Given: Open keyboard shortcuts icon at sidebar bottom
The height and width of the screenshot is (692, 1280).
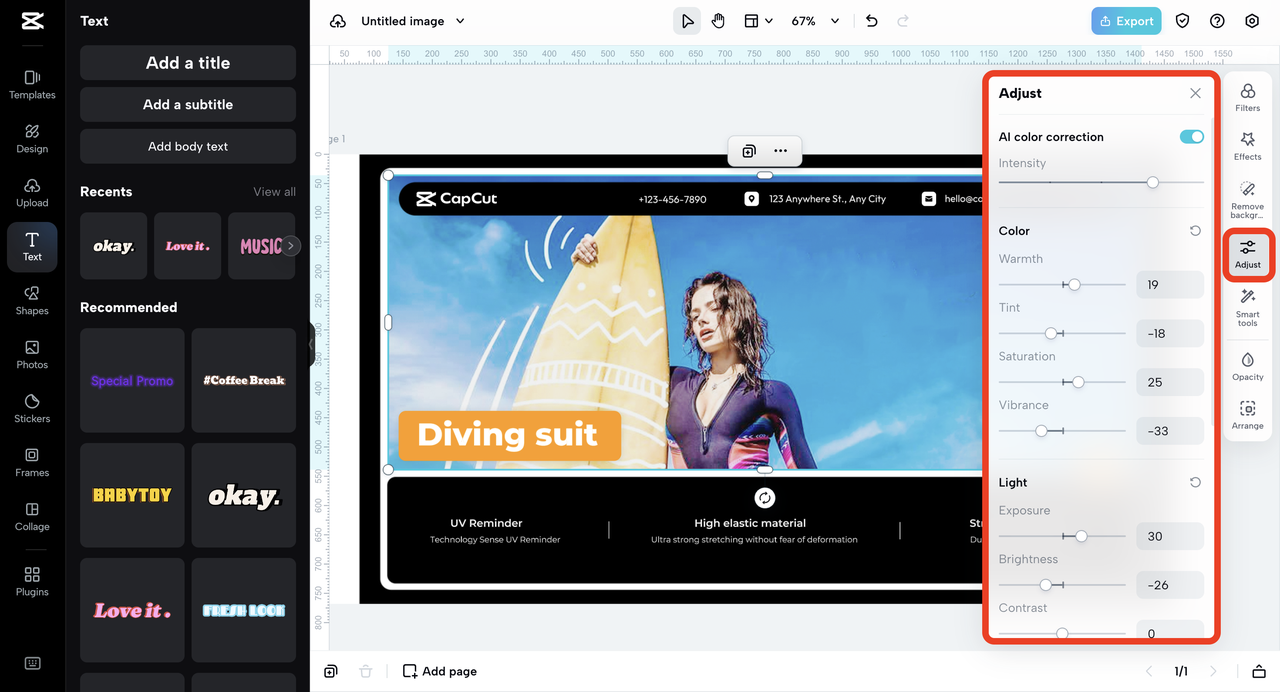Looking at the screenshot, I should click(x=32, y=663).
